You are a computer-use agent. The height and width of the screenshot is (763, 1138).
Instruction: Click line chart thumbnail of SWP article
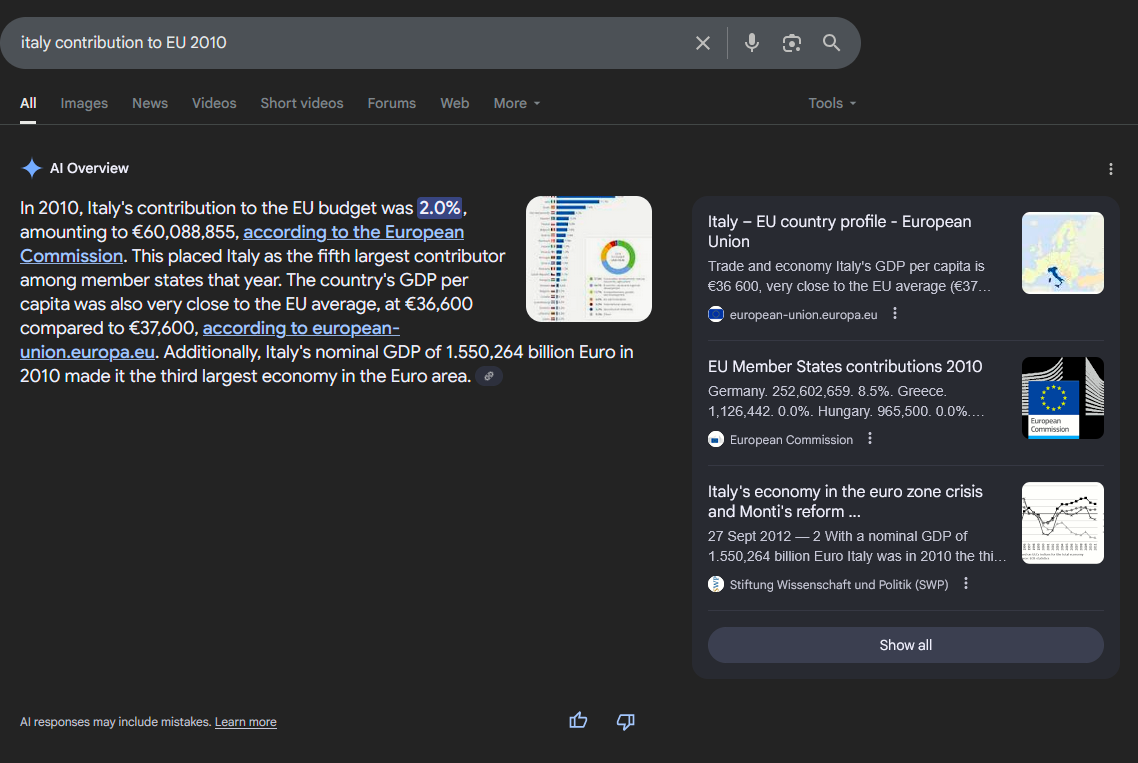[x=1063, y=523]
